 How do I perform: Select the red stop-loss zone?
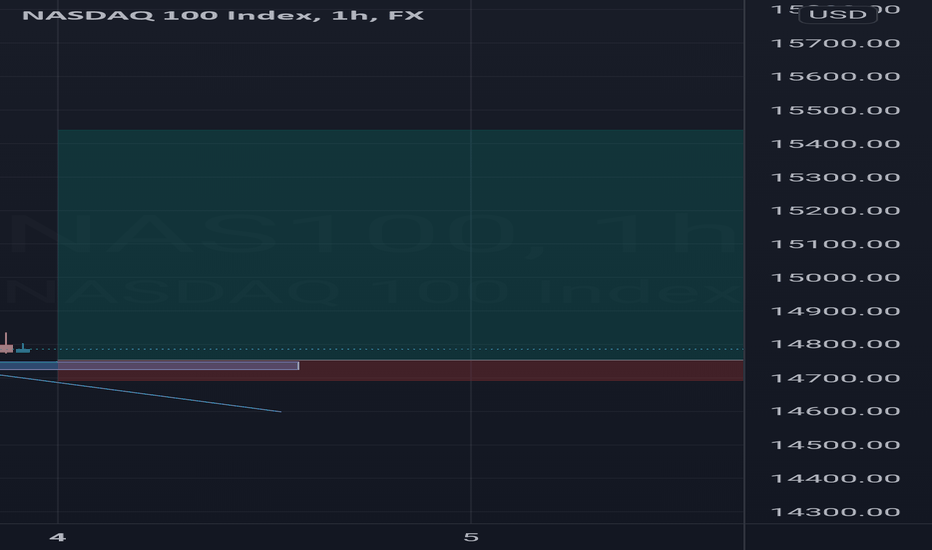point(401,370)
